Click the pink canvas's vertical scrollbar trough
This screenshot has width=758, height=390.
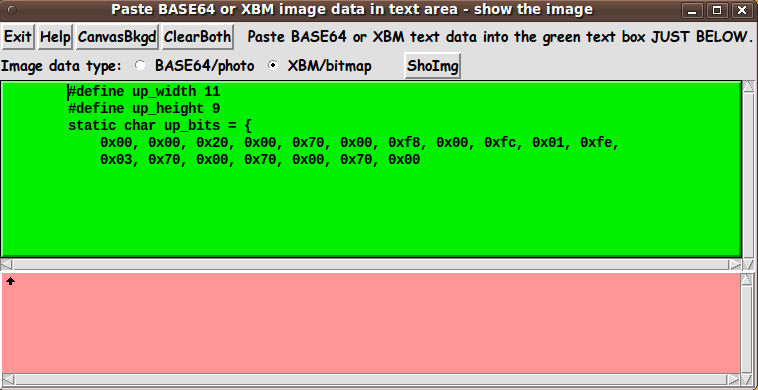pyautogui.click(x=746, y=329)
